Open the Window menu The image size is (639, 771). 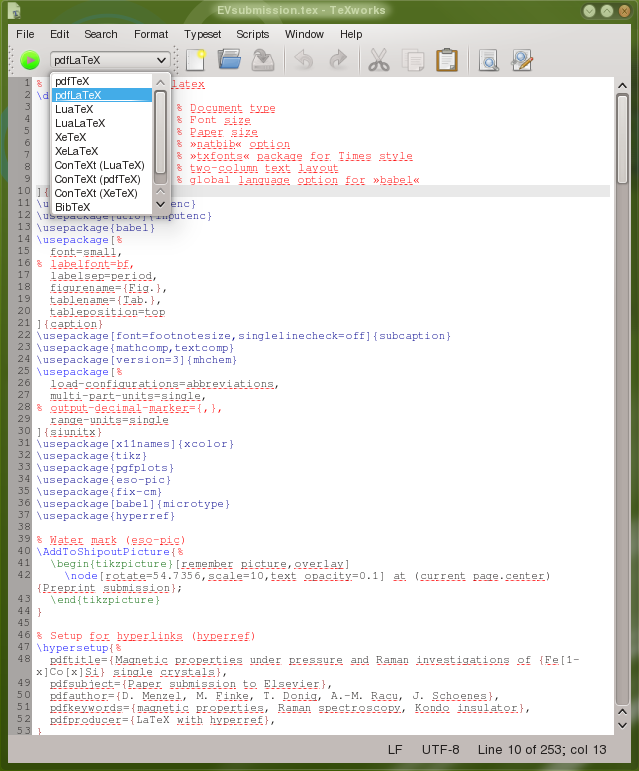(304, 34)
